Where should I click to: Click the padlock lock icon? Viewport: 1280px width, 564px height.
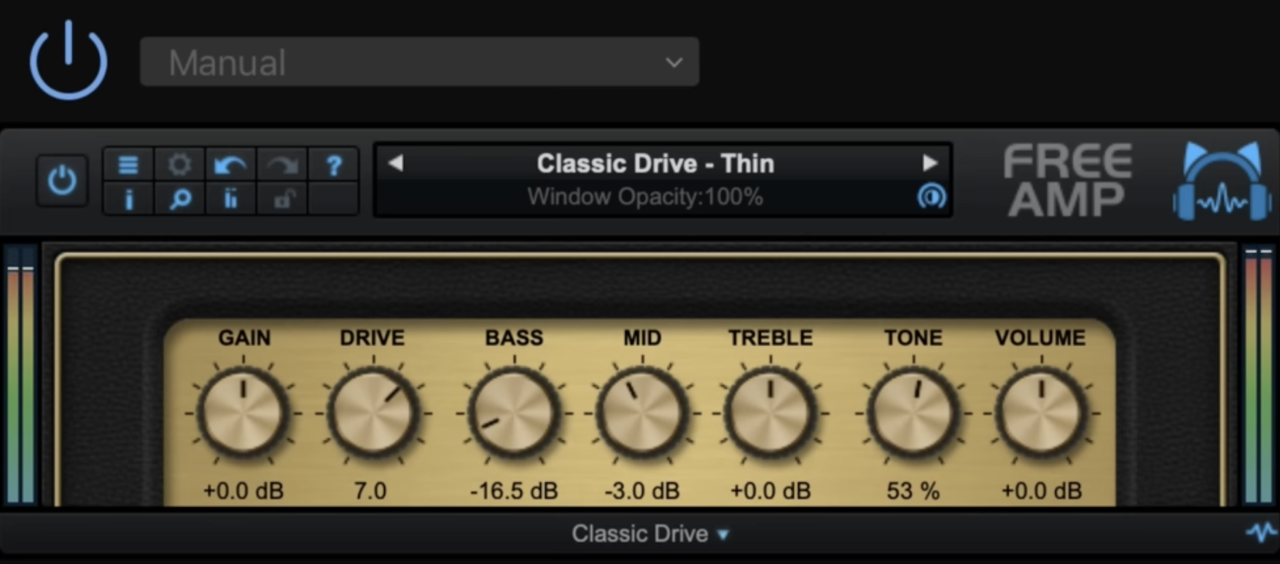[x=282, y=199]
